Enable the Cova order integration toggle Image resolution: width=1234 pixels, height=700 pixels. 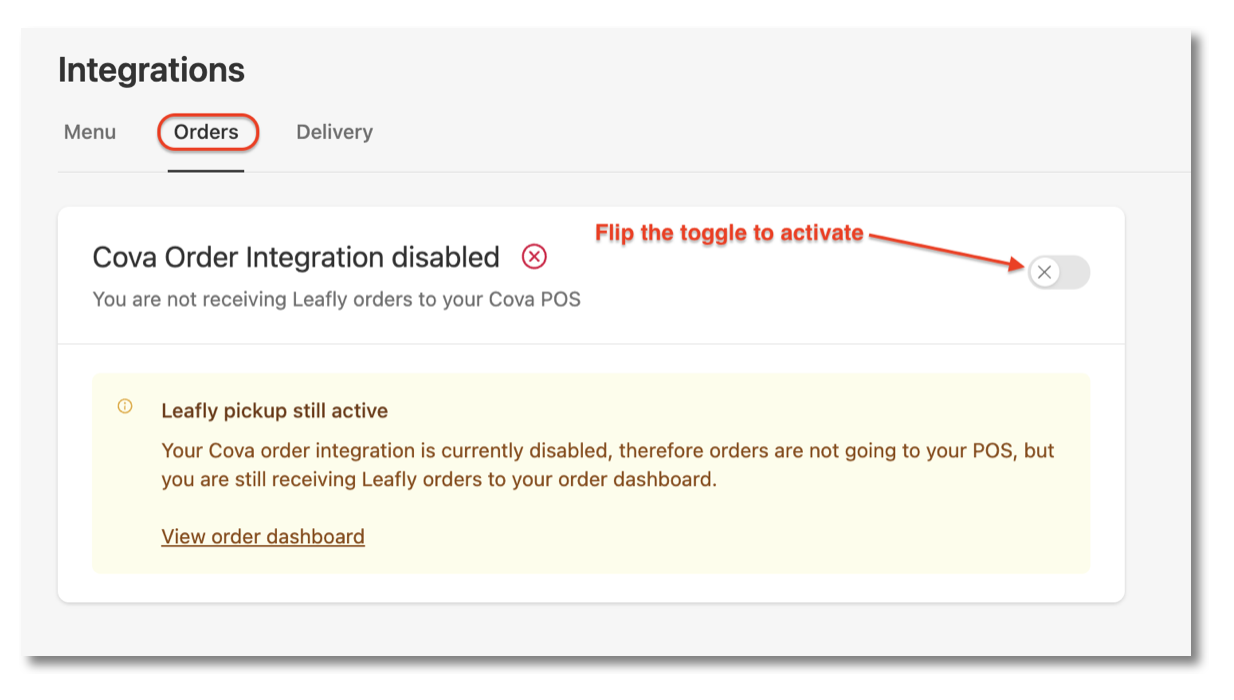1059,272
